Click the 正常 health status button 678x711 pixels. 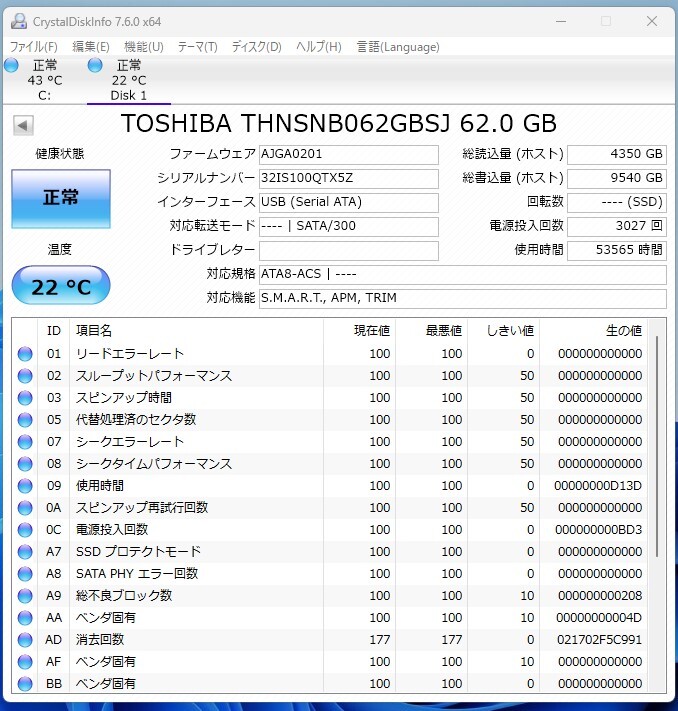61,199
